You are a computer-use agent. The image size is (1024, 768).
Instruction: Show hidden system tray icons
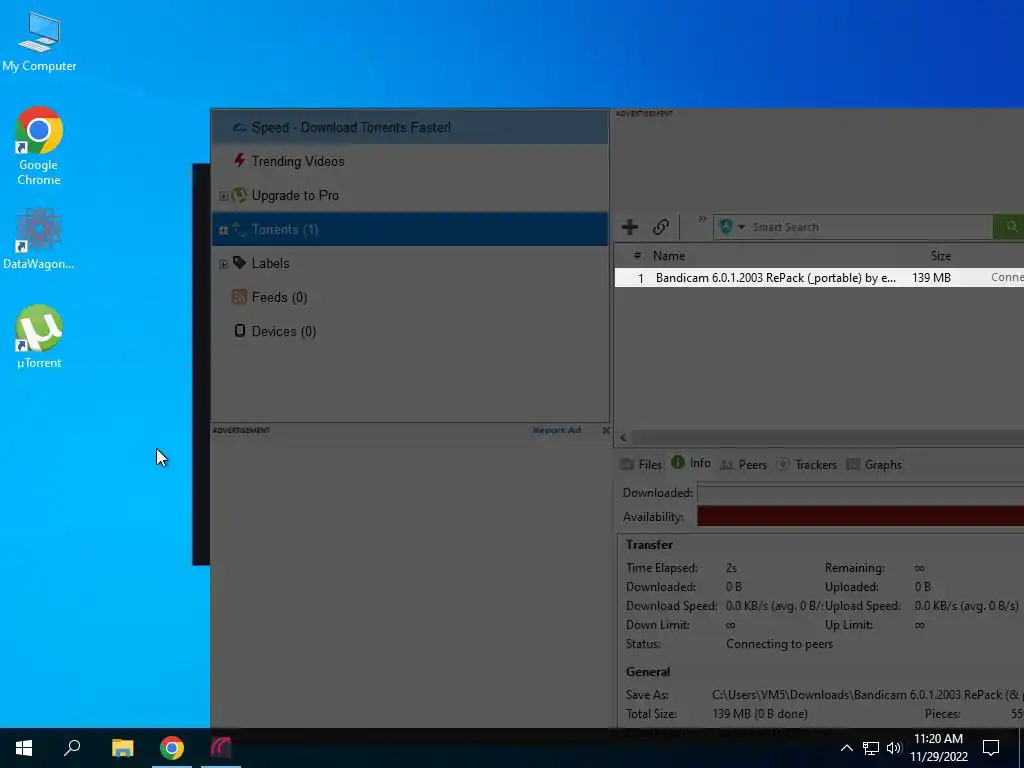846,748
